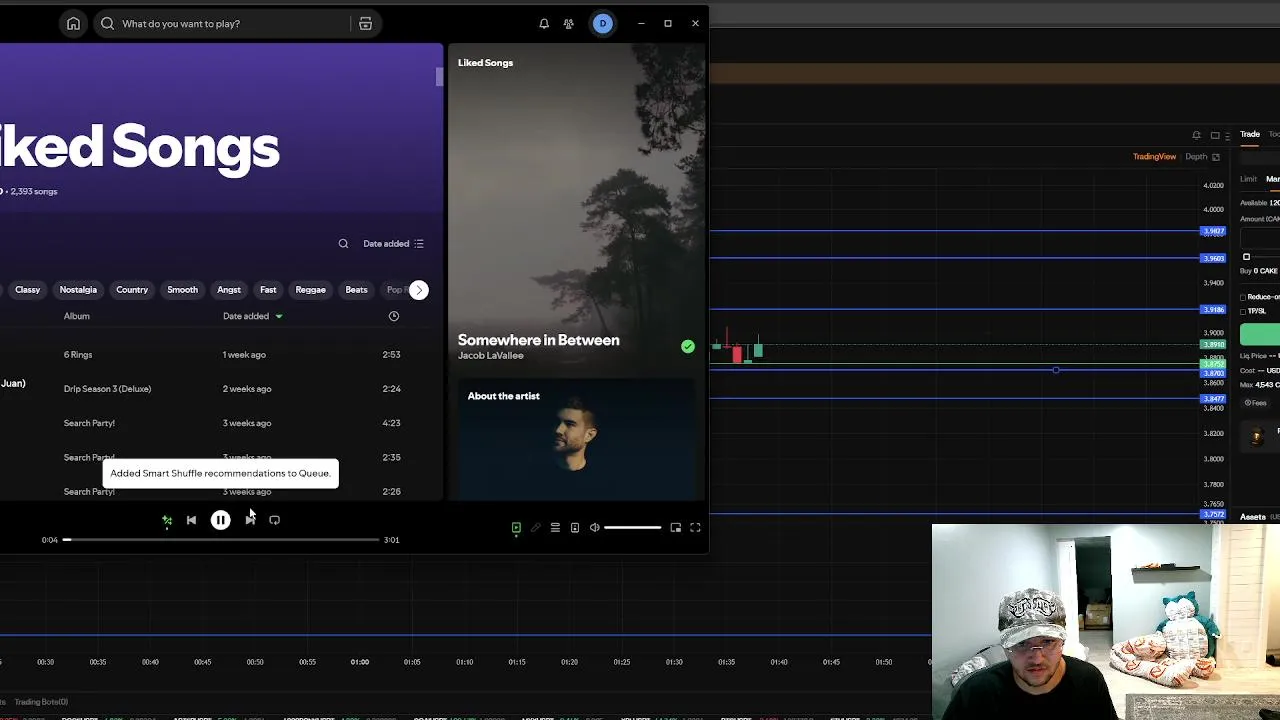
Task: Show more mood filters with right chevron
Action: 419,290
